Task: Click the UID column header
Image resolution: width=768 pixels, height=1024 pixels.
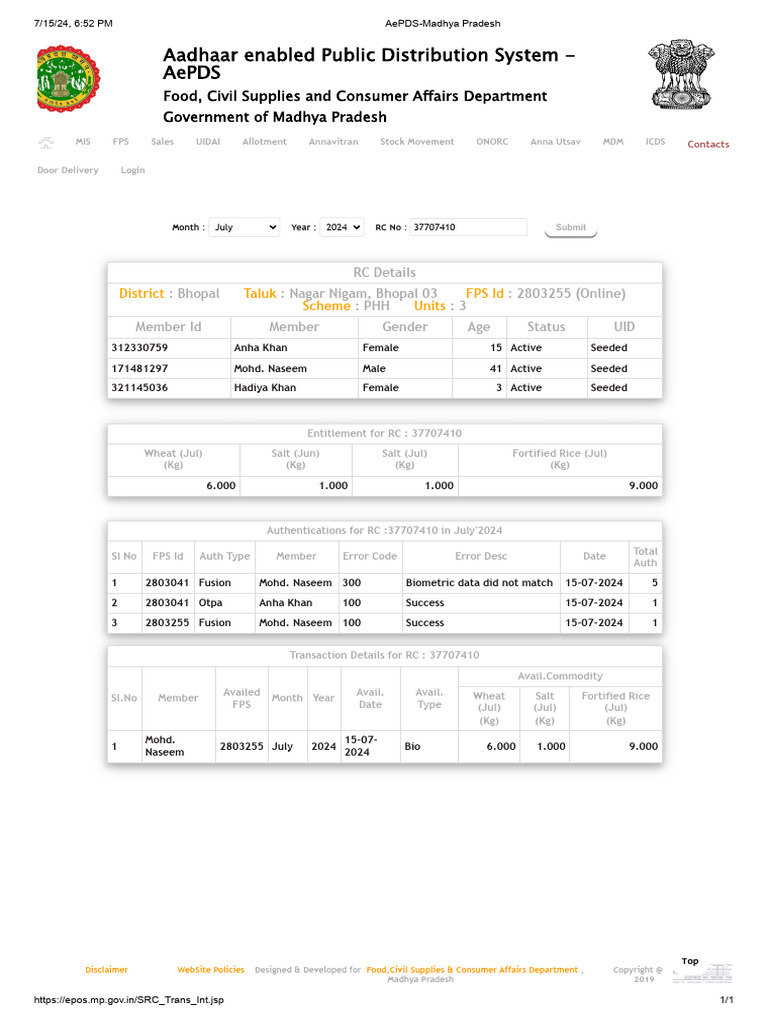Action: (624, 327)
